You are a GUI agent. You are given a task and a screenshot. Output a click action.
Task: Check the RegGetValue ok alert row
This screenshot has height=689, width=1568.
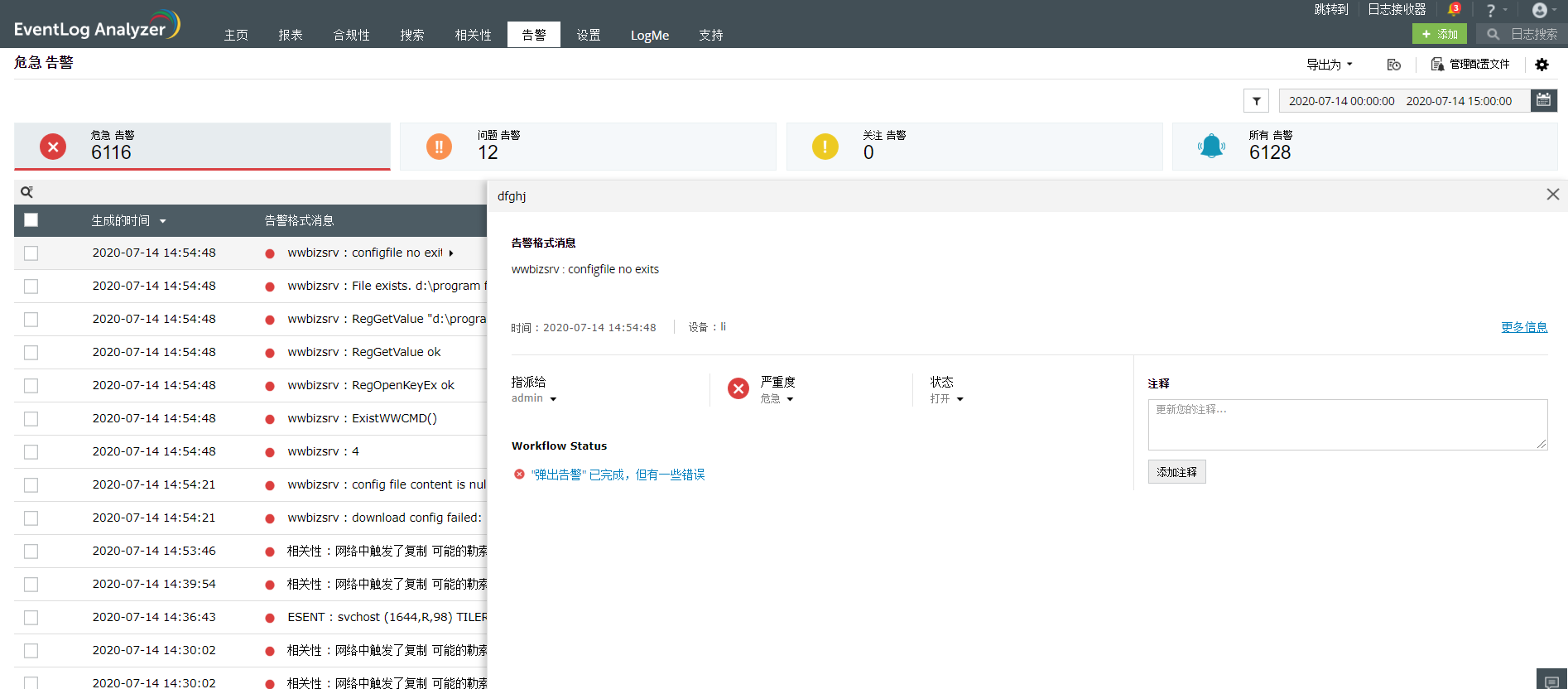click(31, 353)
